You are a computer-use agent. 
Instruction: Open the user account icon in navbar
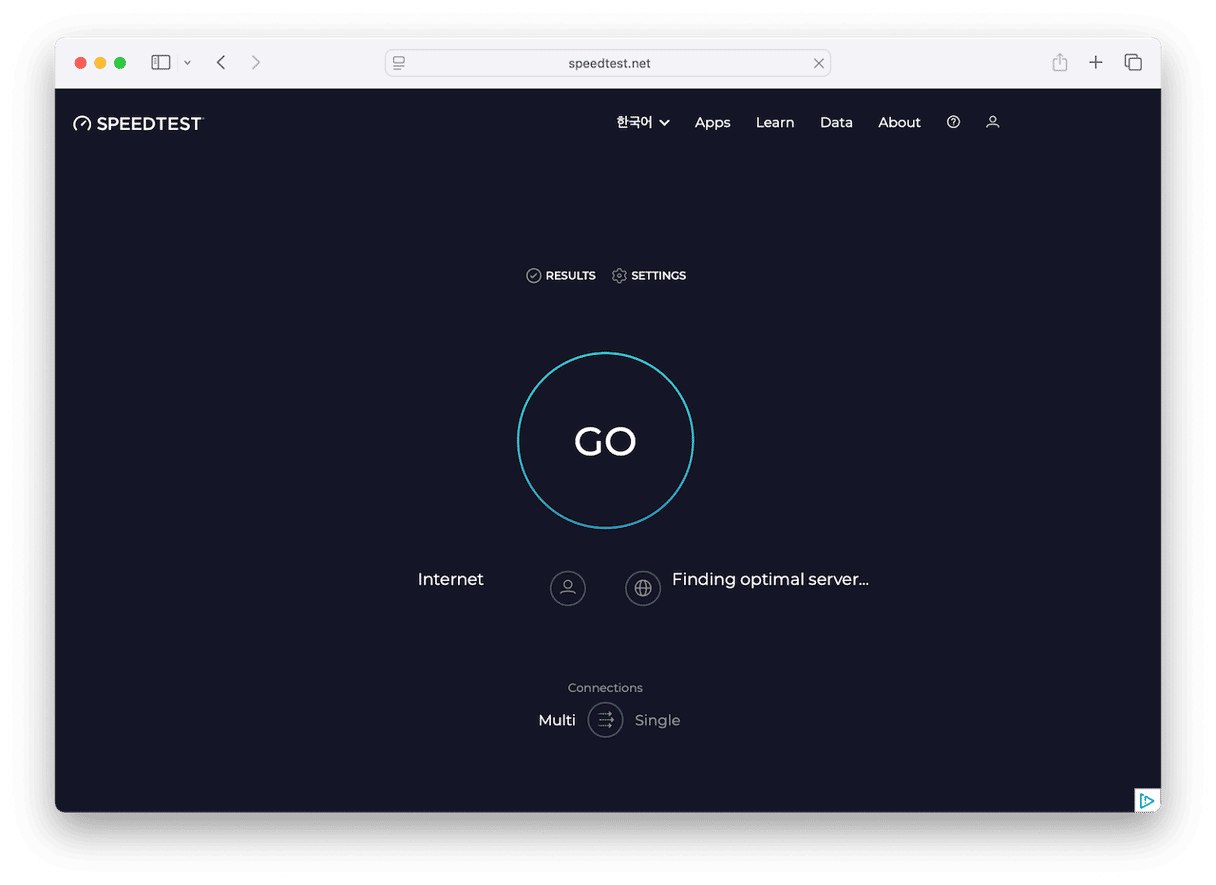click(x=992, y=122)
